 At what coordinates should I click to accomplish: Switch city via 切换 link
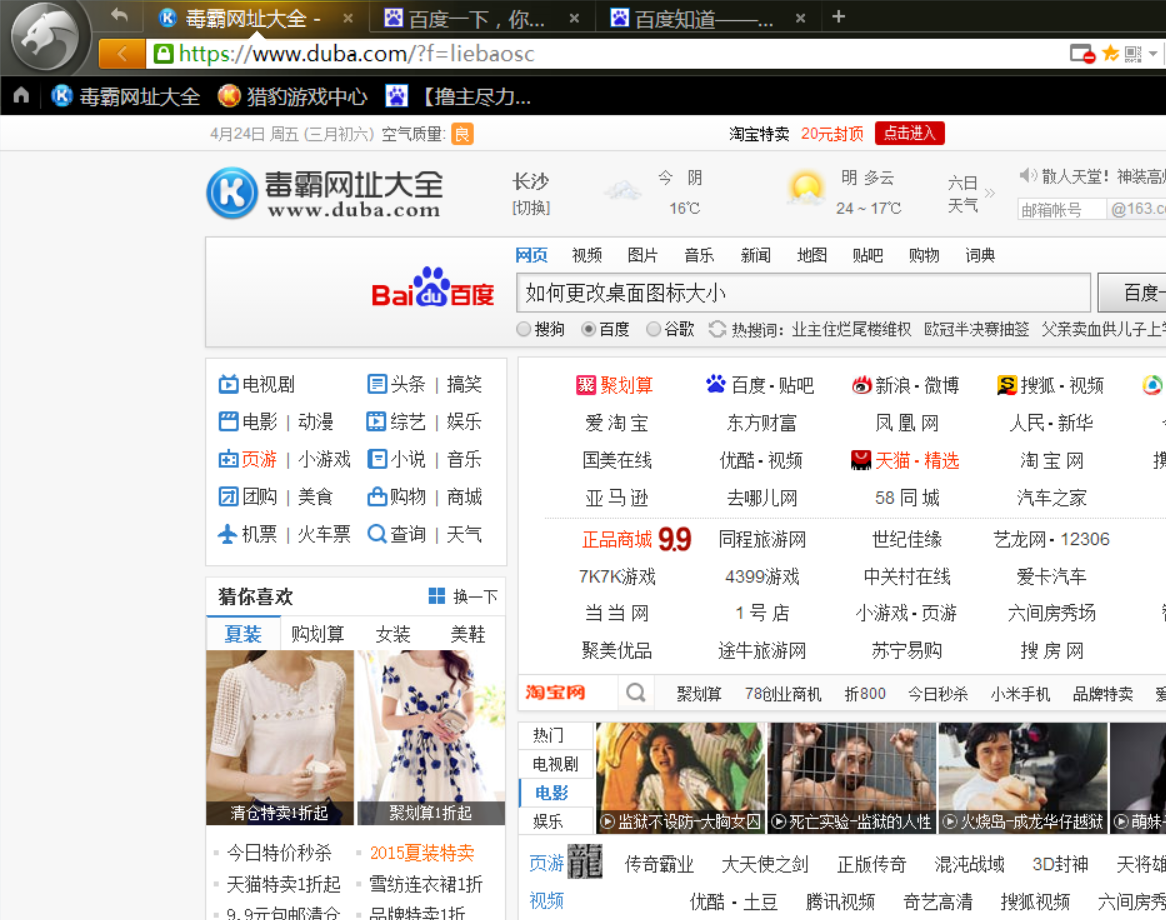pyautogui.click(x=531, y=208)
